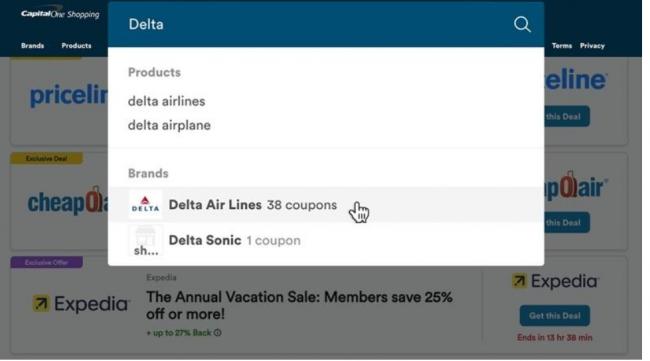Open the Products navigation tab
650x361 pixels.
pos(76,46)
